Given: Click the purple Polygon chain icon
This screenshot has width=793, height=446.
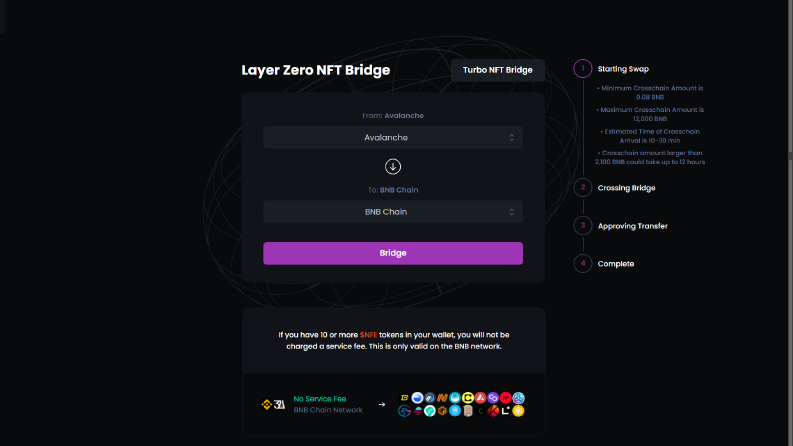Looking at the screenshot, I should pyautogui.click(x=493, y=398).
